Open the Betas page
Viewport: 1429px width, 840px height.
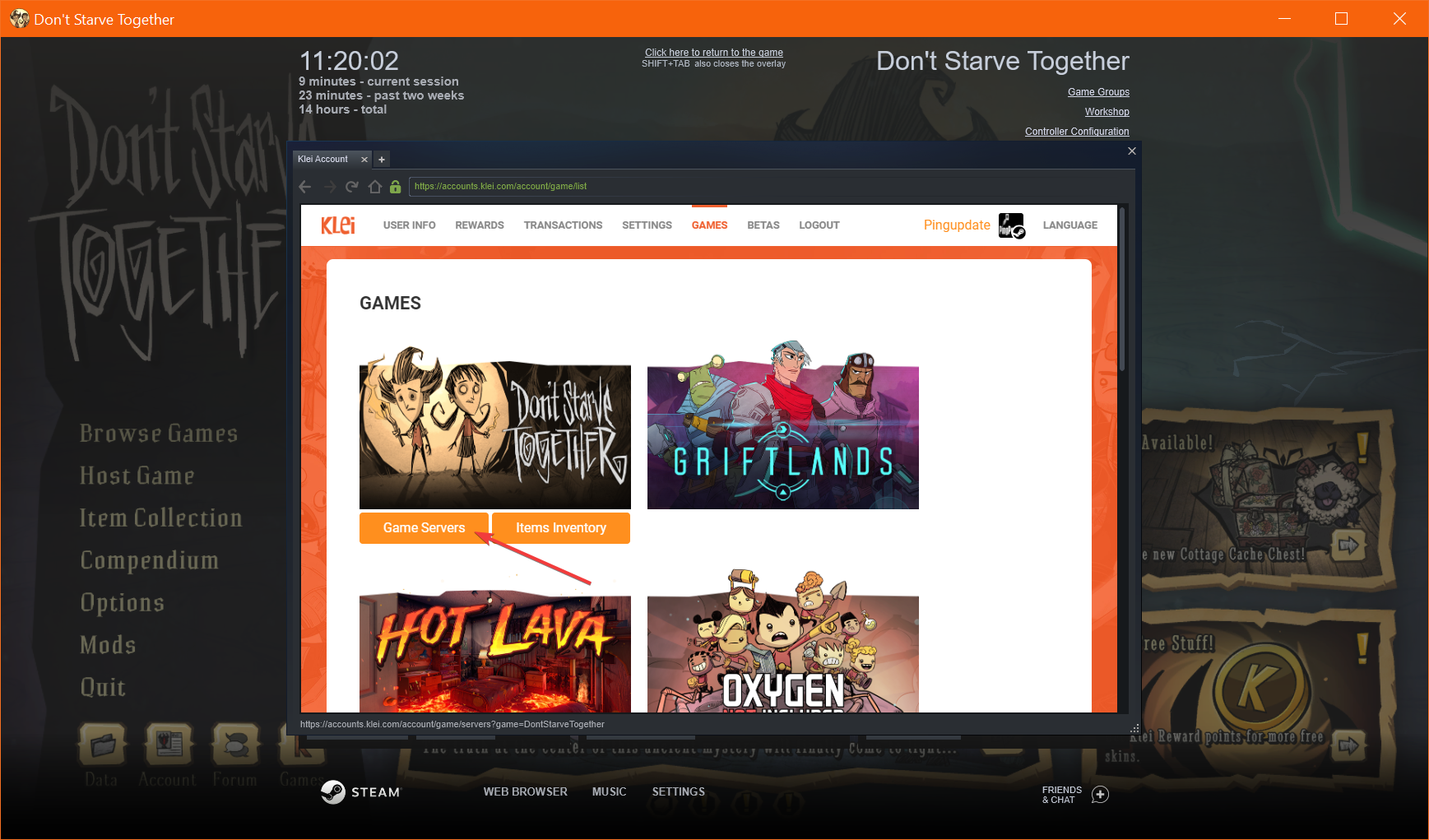pos(763,225)
